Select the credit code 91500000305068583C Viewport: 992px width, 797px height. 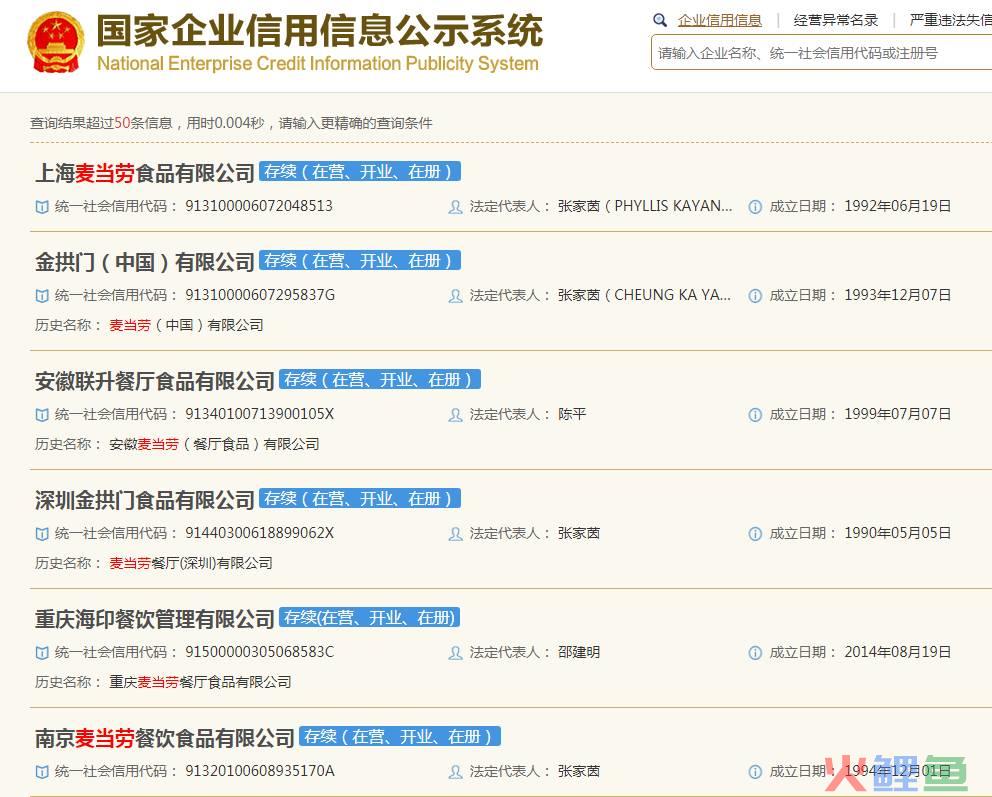coord(259,652)
